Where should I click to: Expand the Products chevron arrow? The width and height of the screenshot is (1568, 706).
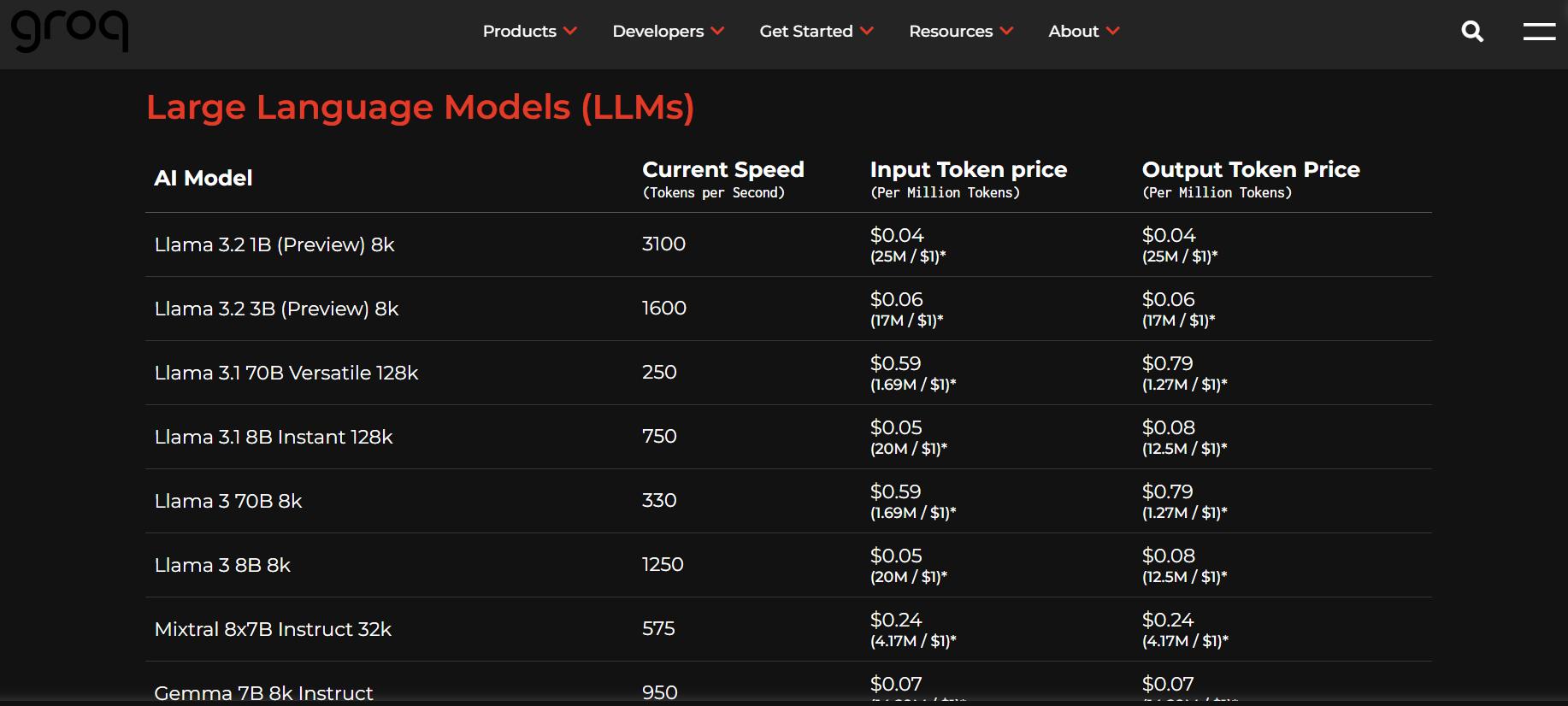(x=570, y=31)
